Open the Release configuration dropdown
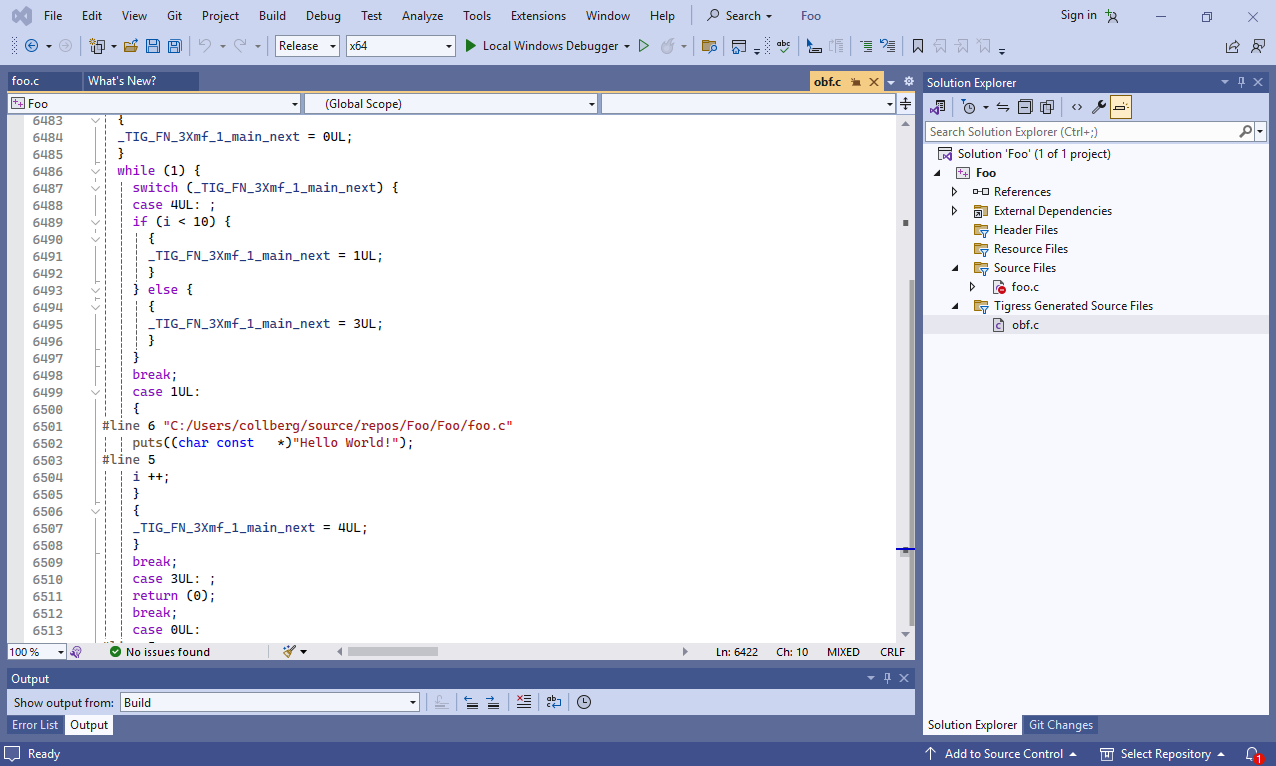 (x=308, y=46)
